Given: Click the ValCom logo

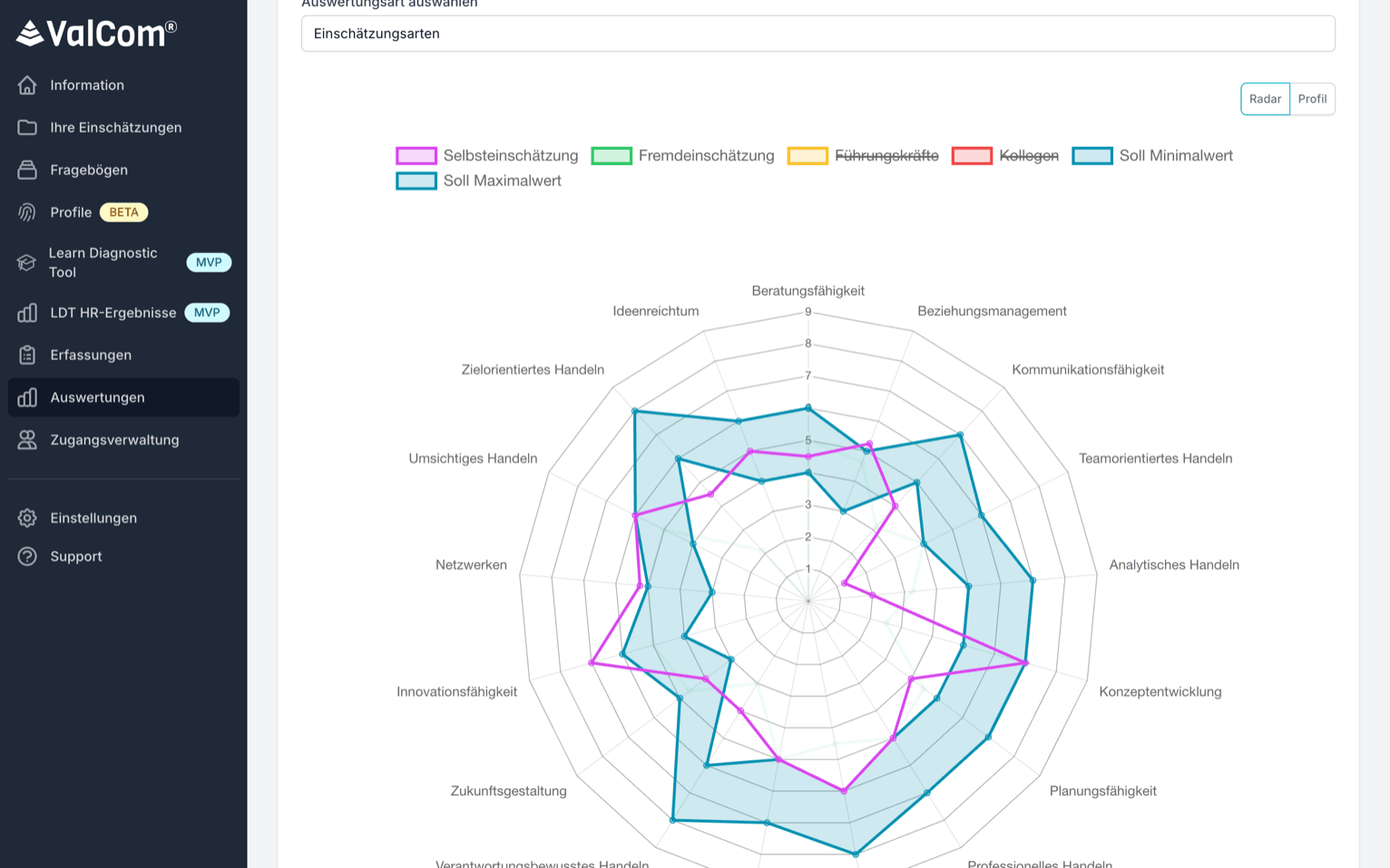Looking at the screenshot, I should coord(93,34).
